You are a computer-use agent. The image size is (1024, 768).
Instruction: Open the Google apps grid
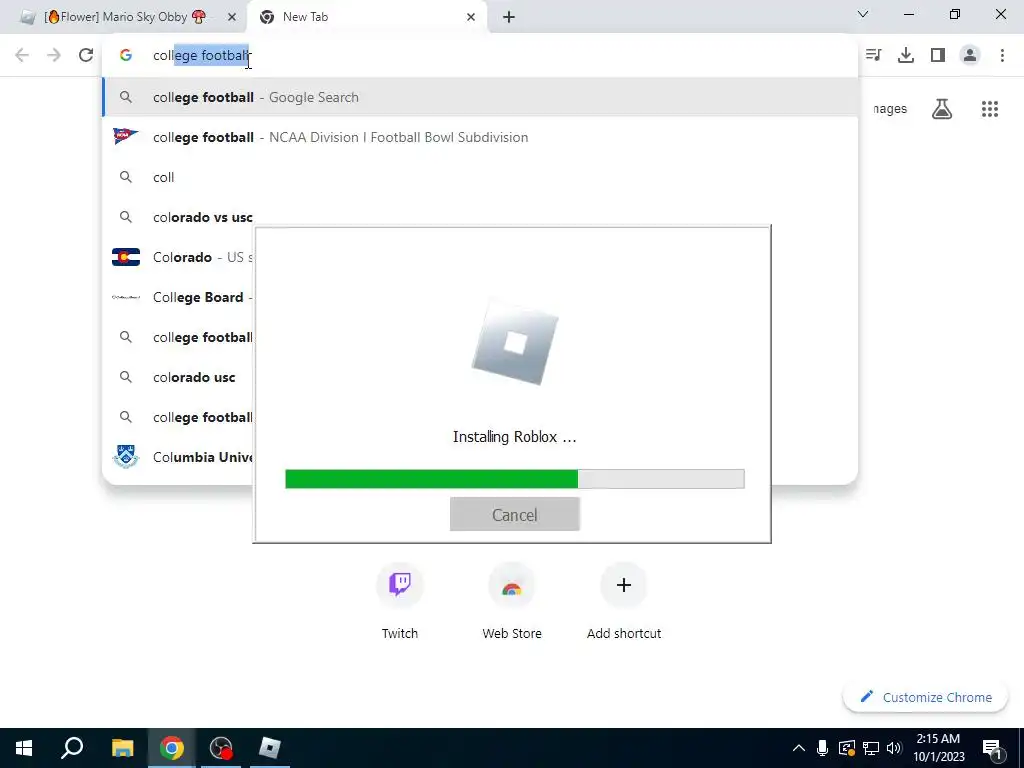pyautogui.click(x=990, y=109)
